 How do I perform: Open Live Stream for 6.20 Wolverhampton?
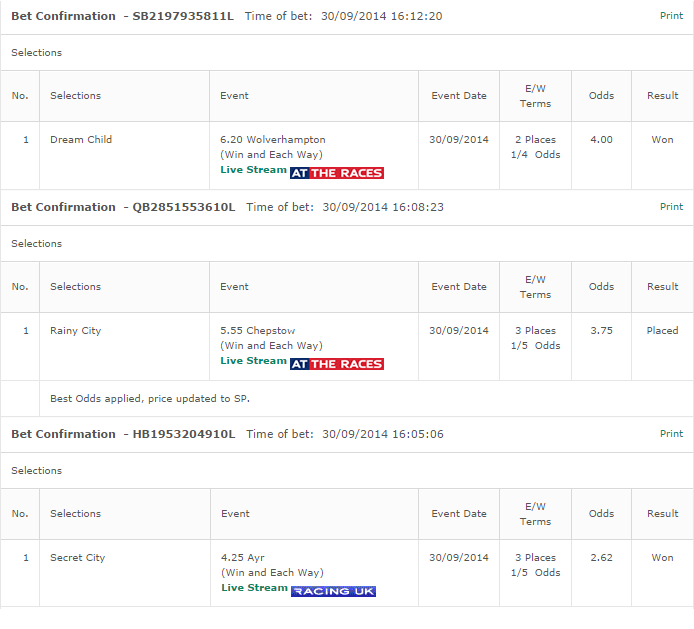(x=253, y=170)
